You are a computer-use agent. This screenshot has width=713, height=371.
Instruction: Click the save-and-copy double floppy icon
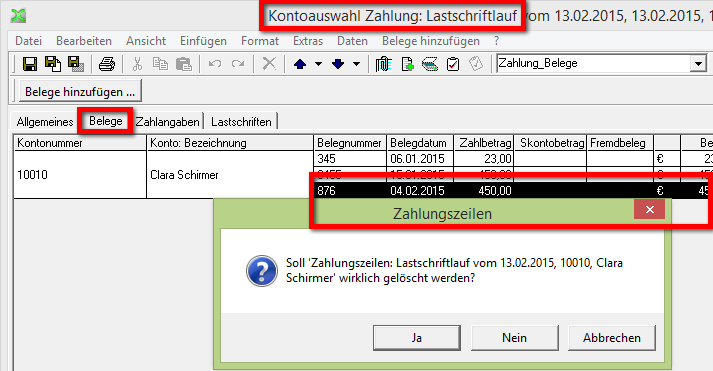[53, 64]
